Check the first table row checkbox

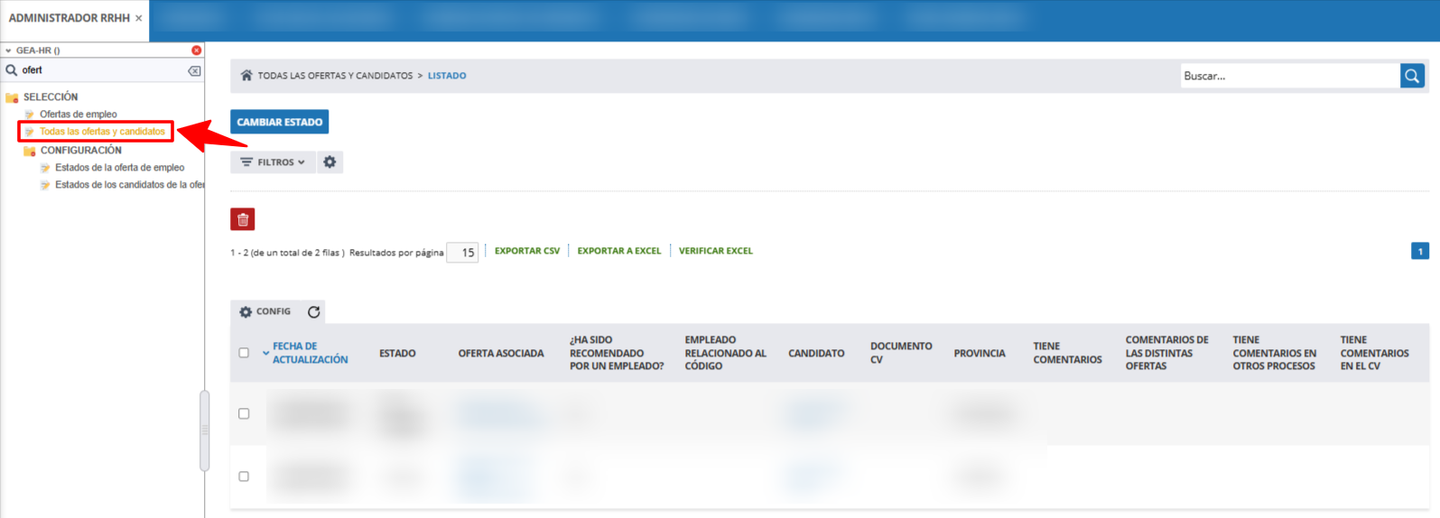[244, 414]
